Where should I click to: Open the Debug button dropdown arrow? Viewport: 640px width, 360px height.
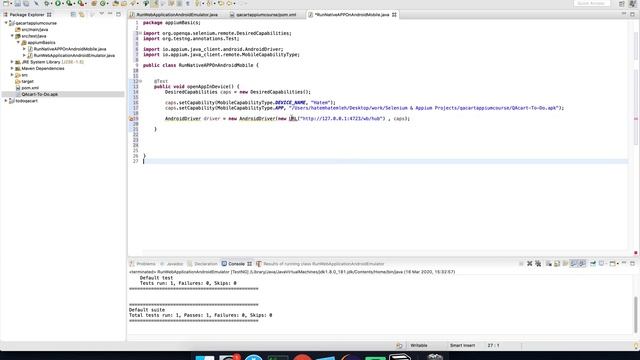[51, 4]
